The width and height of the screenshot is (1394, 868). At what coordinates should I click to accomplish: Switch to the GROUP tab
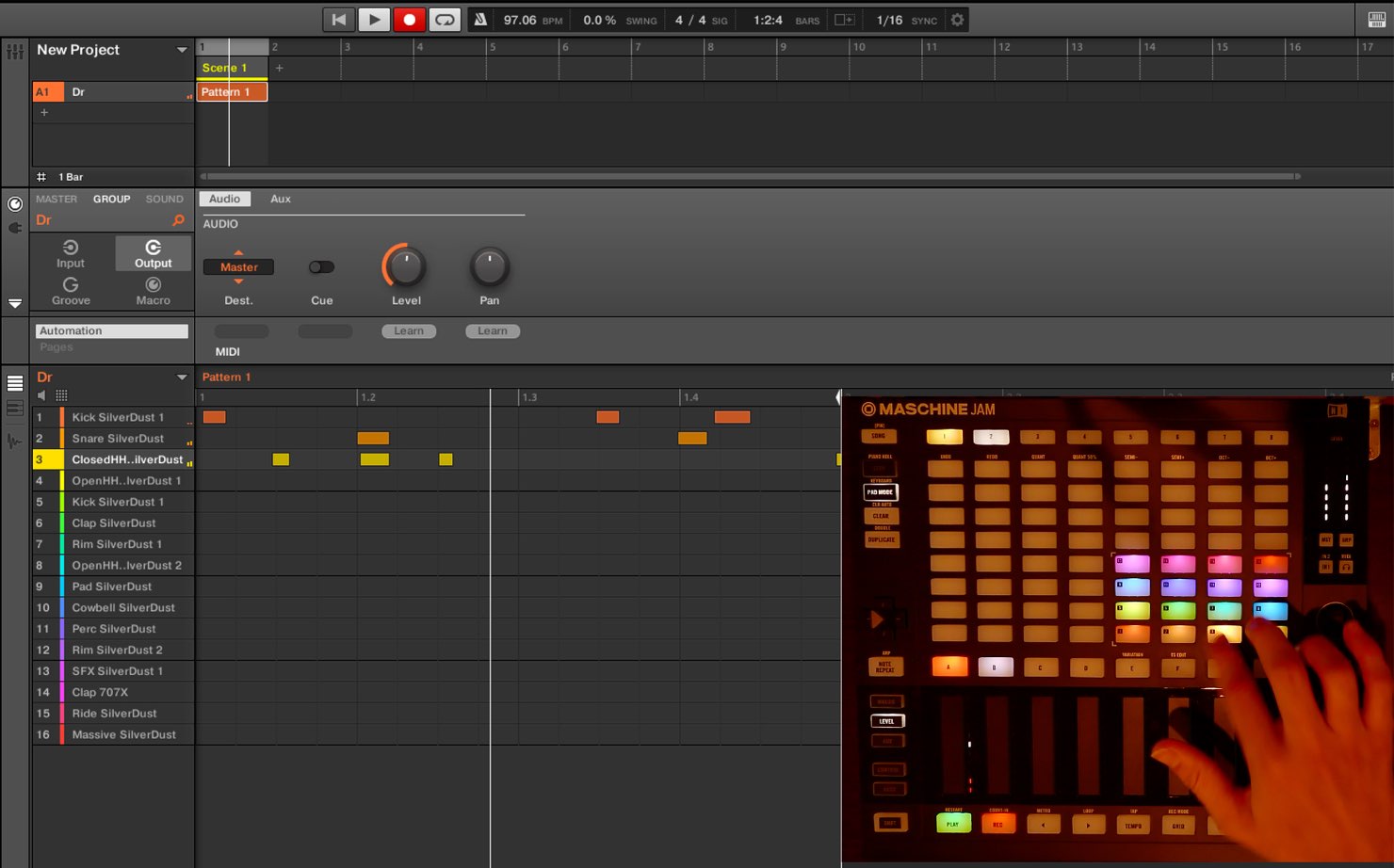tap(111, 199)
